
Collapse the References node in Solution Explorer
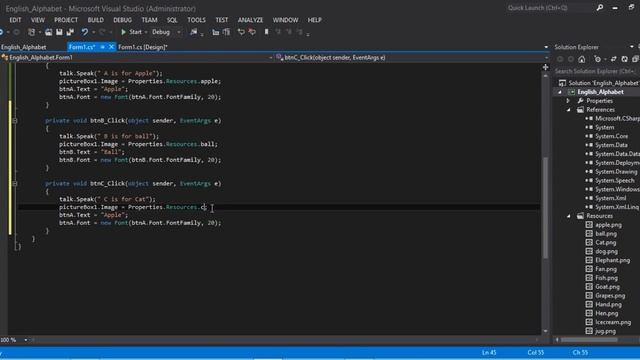[x=569, y=109]
